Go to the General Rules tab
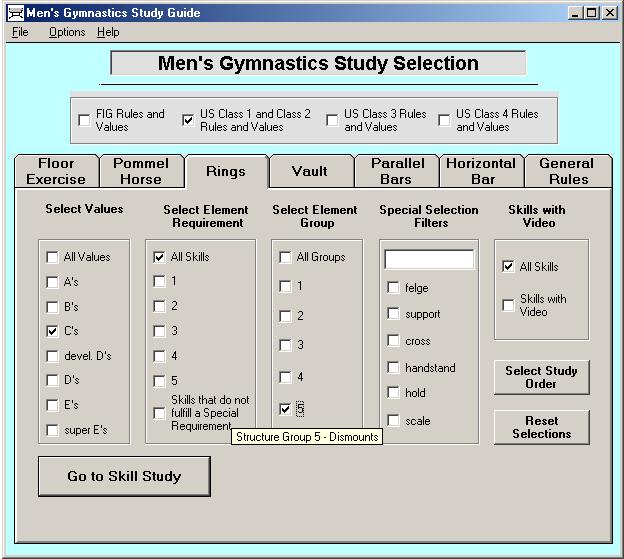This screenshot has height=559, width=624. tap(567, 171)
